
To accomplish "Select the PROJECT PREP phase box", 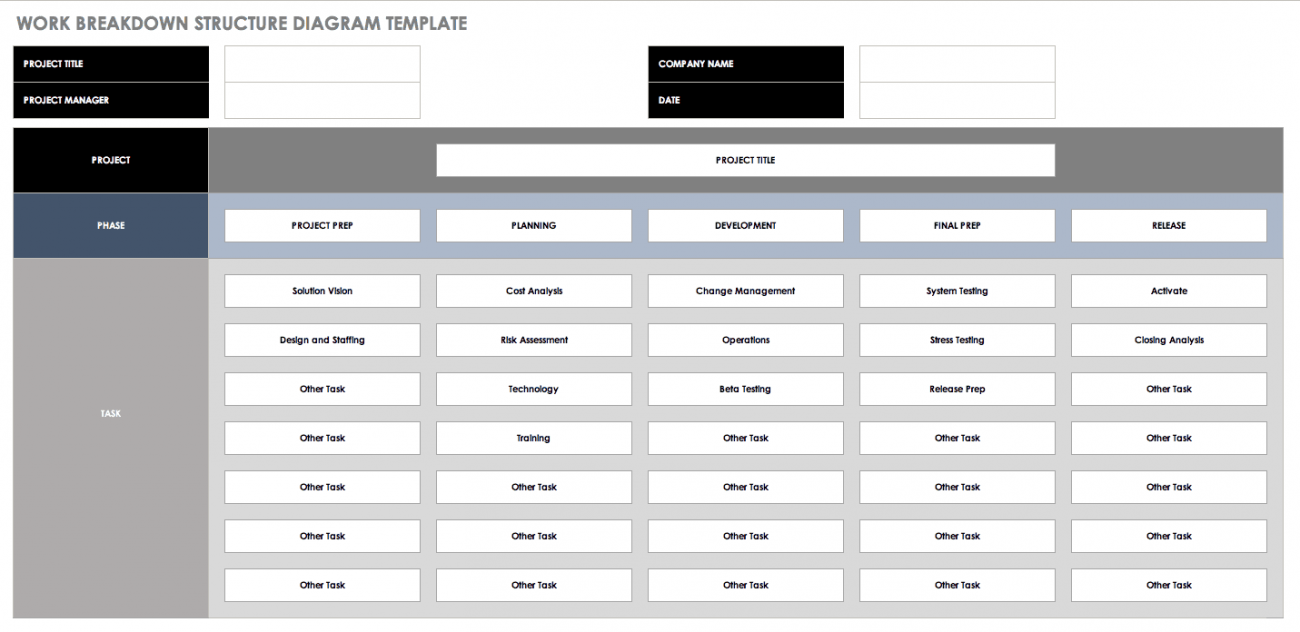I will tap(322, 225).
